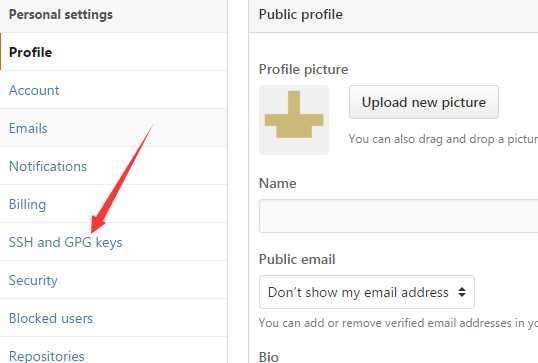Click the Personal settings heading

pyautogui.click(x=61, y=14)
